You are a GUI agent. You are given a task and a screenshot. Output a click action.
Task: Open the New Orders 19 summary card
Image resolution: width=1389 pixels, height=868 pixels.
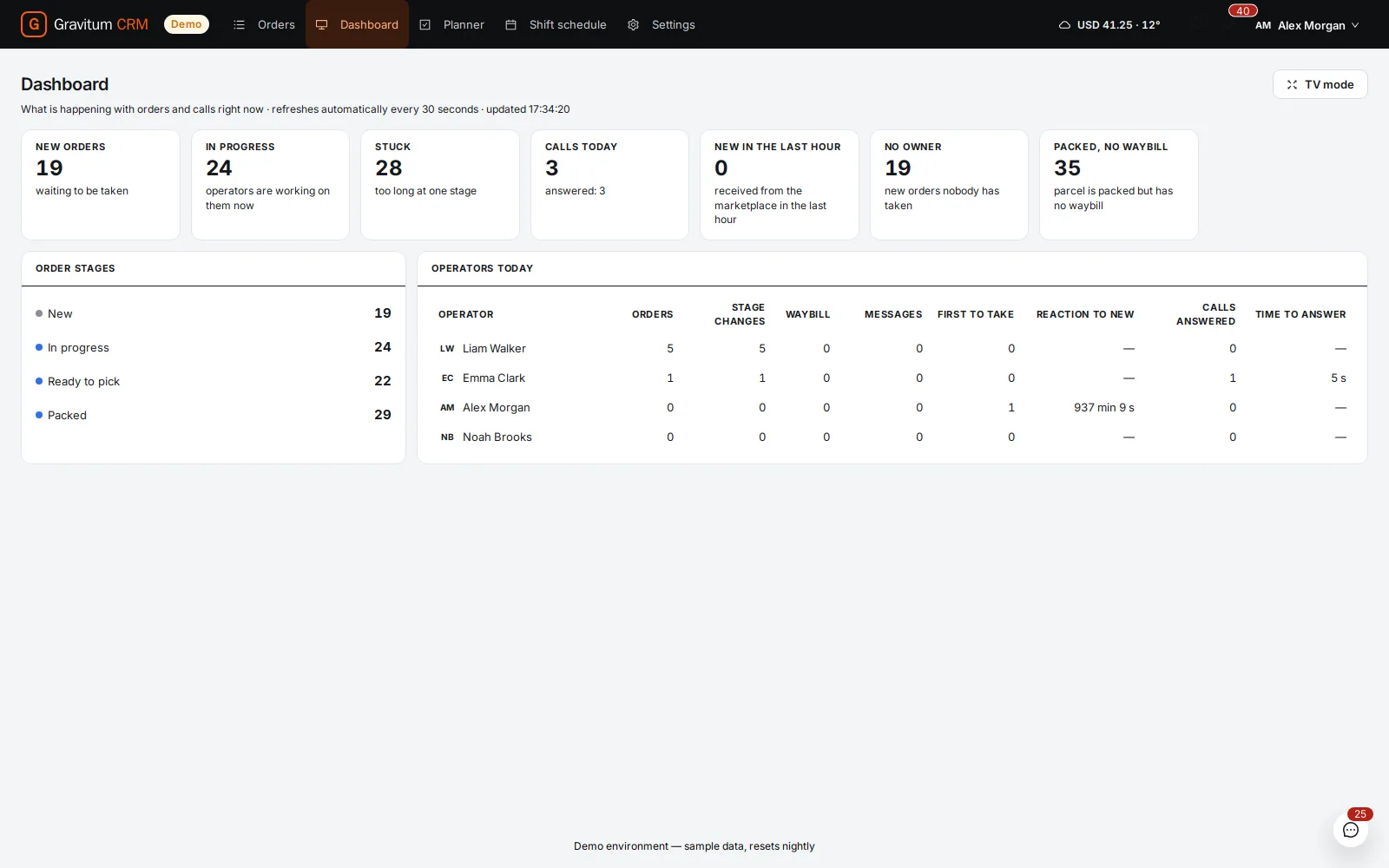tap(101, 185)
